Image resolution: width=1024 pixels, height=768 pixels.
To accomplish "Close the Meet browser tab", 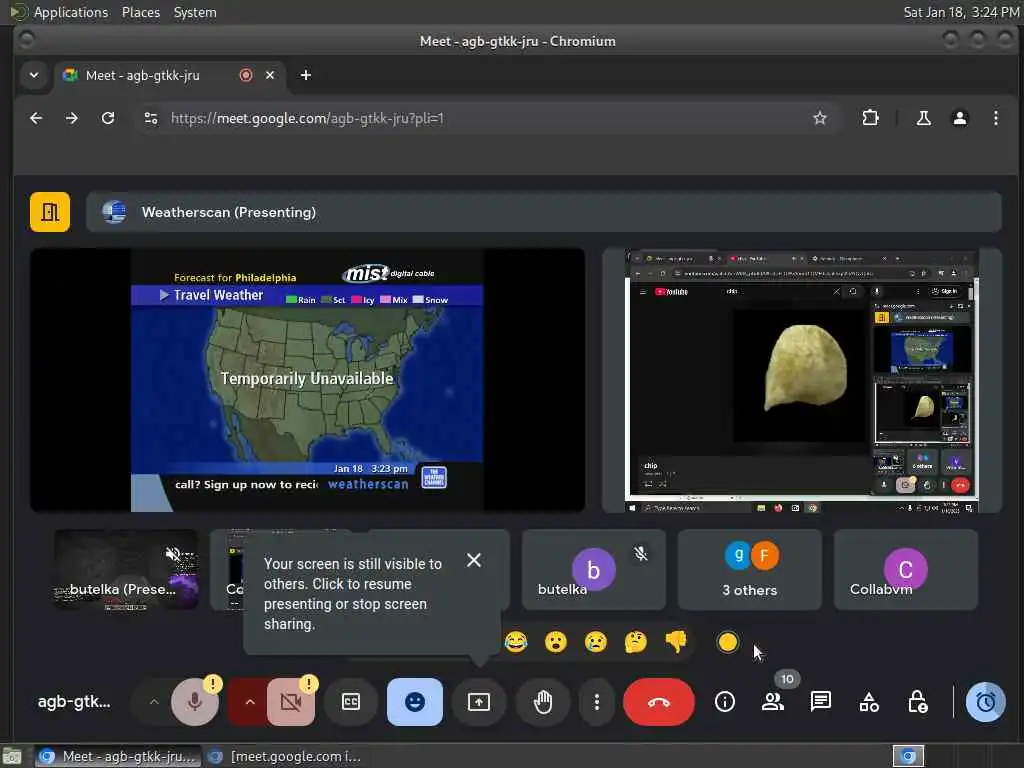I will 270,75.
